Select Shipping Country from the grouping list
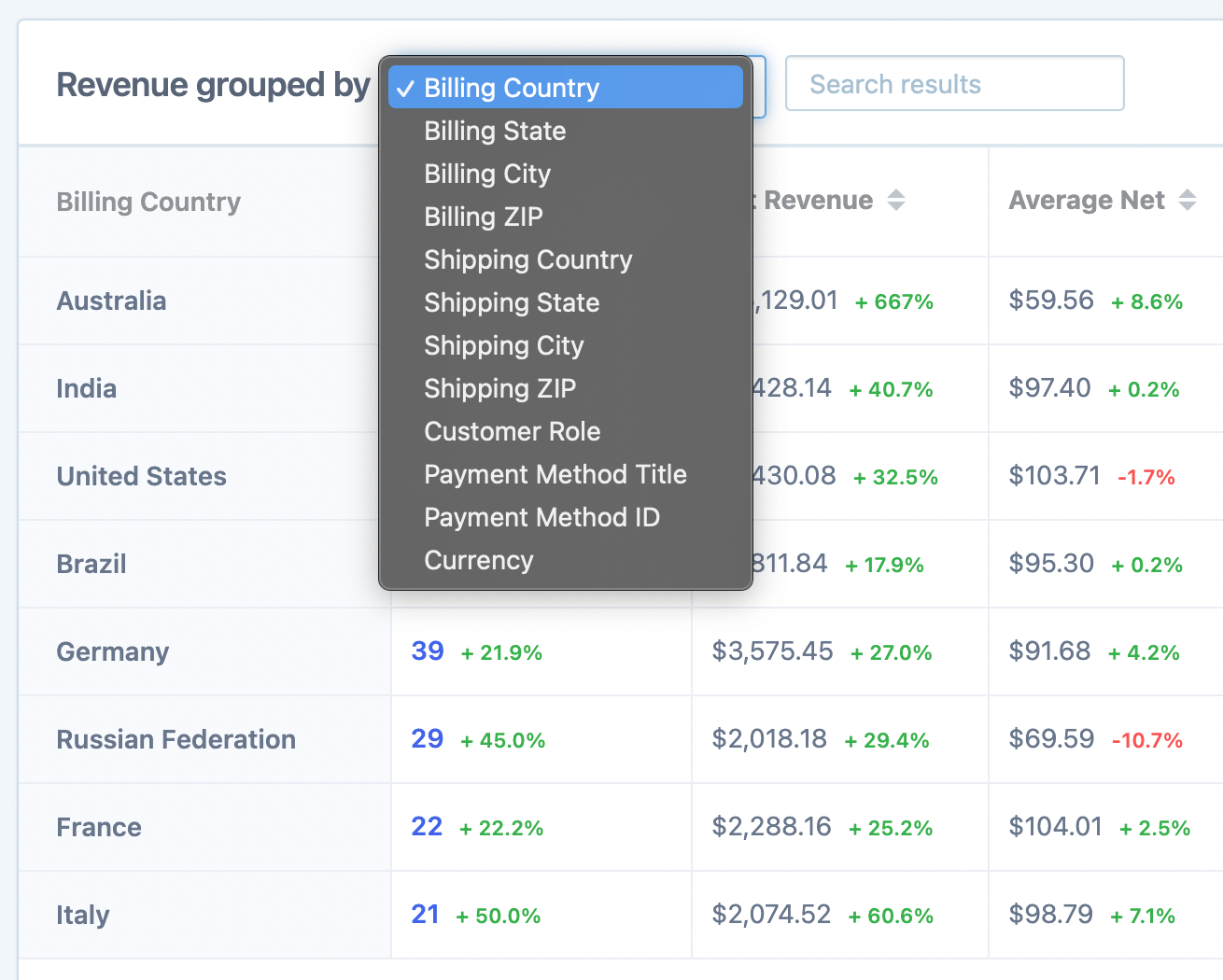Viewport: 1223px width, 980px height. [x=528, y=259]
